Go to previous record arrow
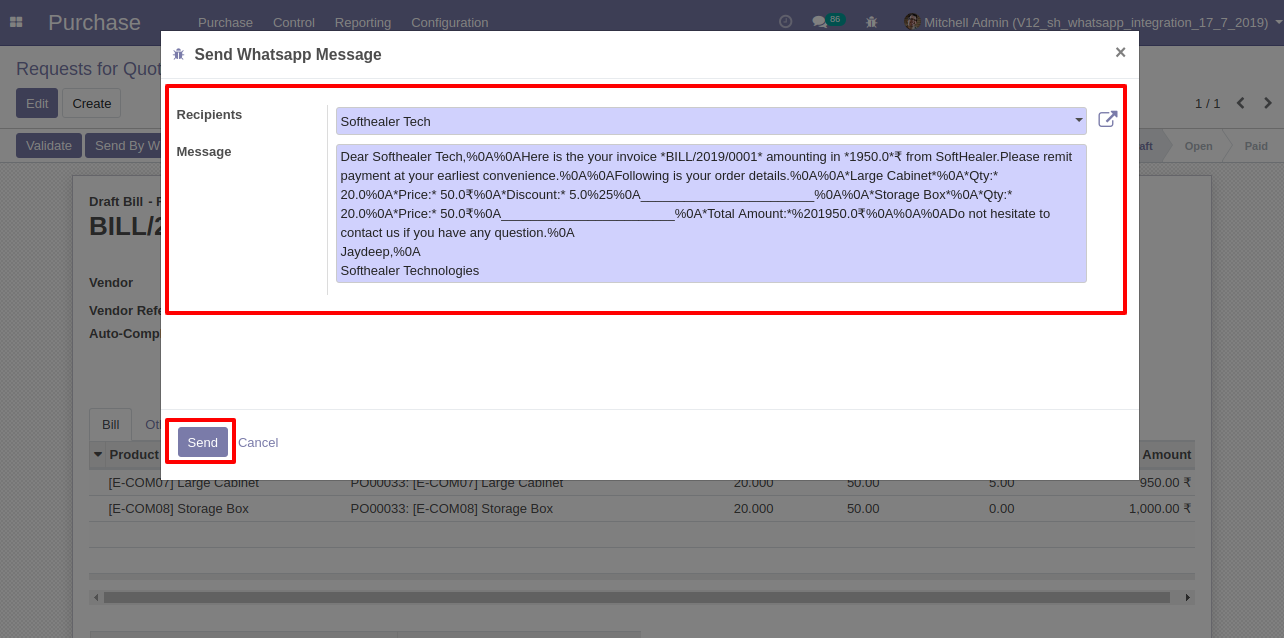The height and width of the screenshot is (638, 1284). 1241,103
